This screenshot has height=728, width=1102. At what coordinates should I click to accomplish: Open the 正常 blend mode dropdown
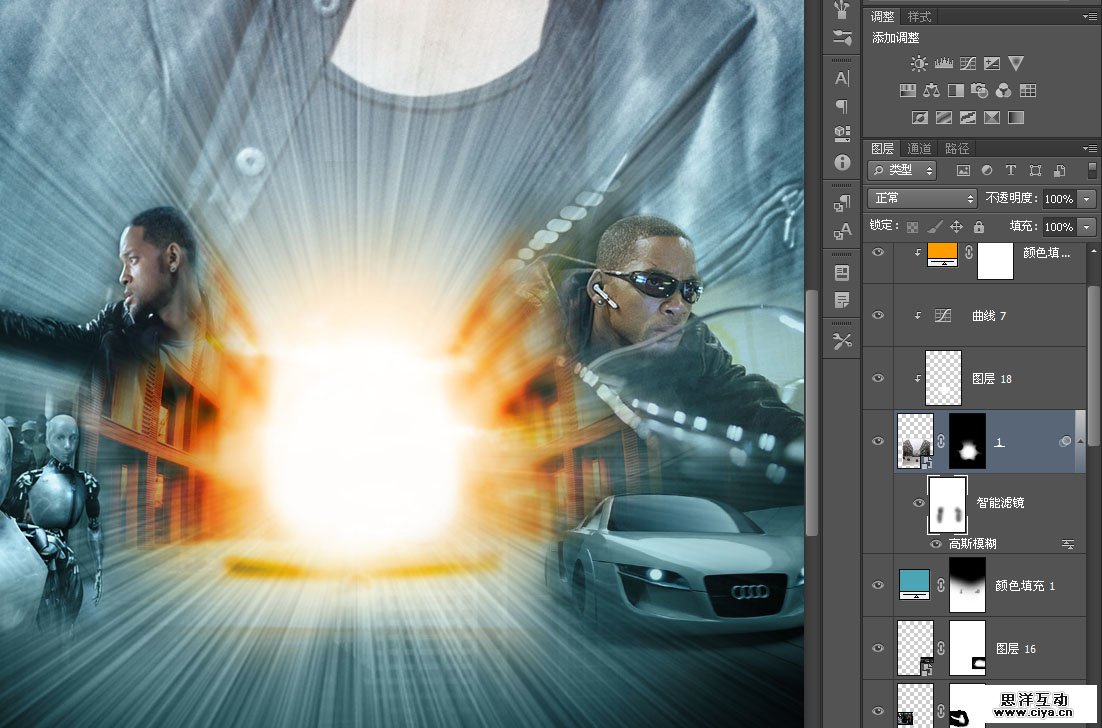tap(922, 199)
